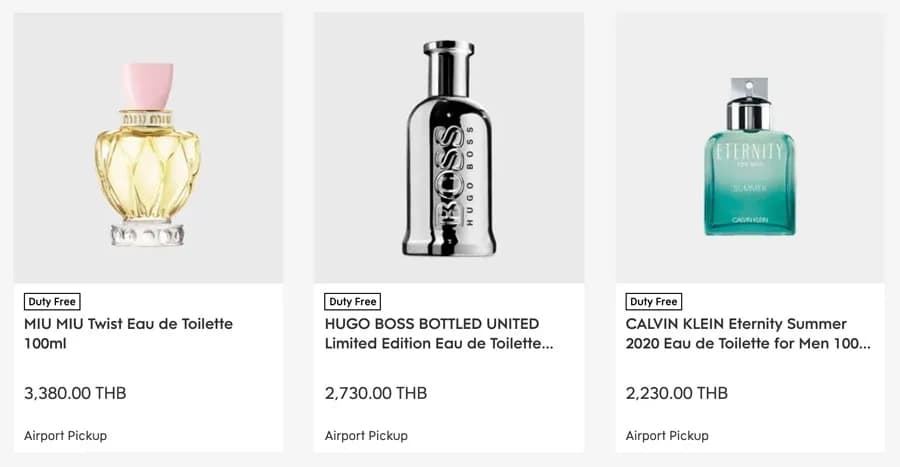Click Duty Free badge on Calvin Klein card
Viewport: 900px width, 467px height.
(x=654, y=301)
